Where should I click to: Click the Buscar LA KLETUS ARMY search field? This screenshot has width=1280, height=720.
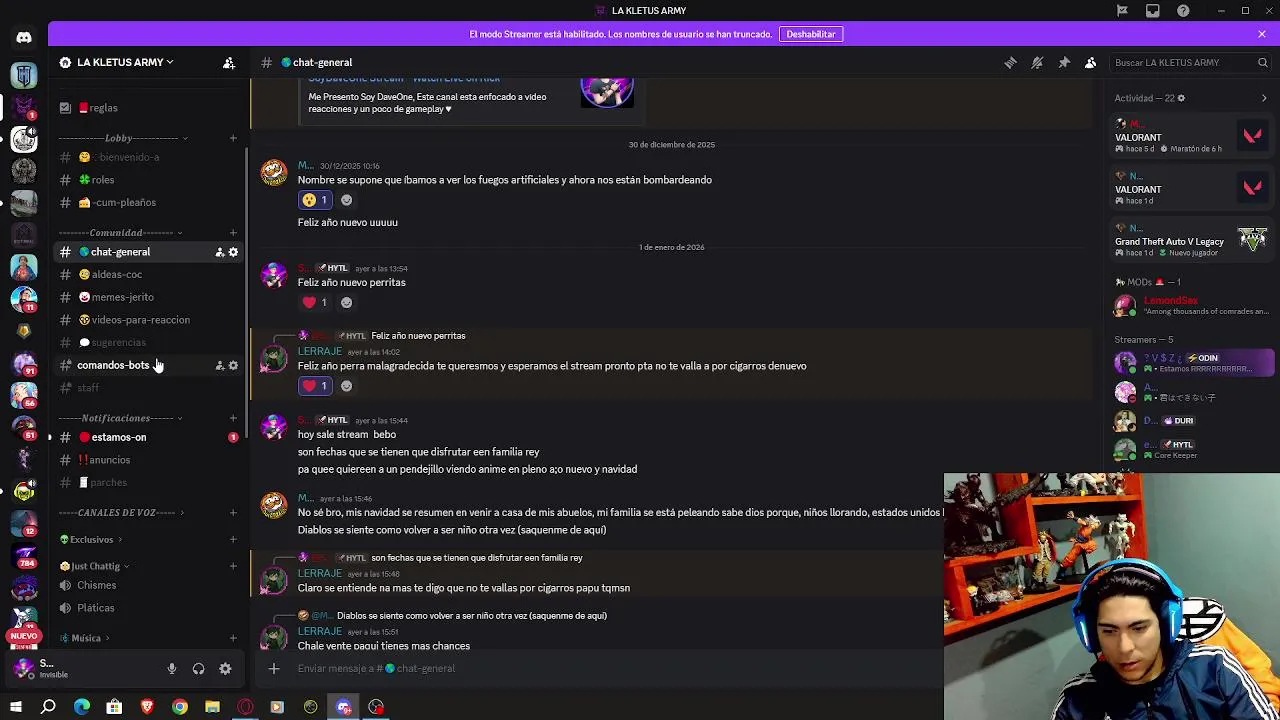[x=1190, y=62]
